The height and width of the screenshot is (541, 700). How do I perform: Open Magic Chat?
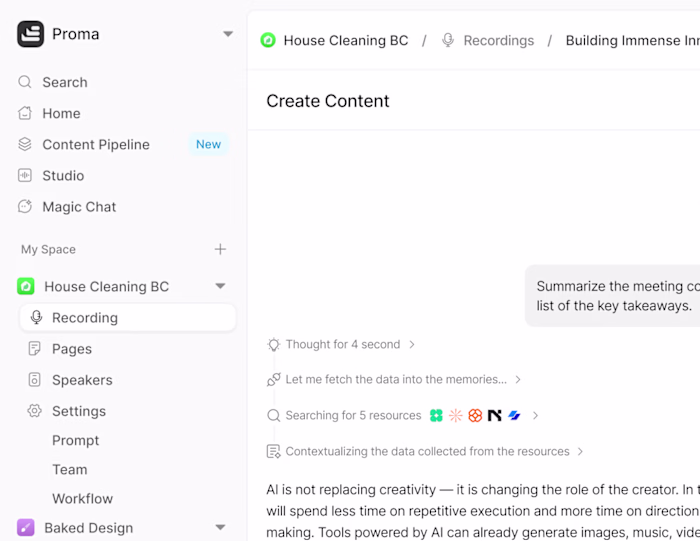[x=79, y=207]
